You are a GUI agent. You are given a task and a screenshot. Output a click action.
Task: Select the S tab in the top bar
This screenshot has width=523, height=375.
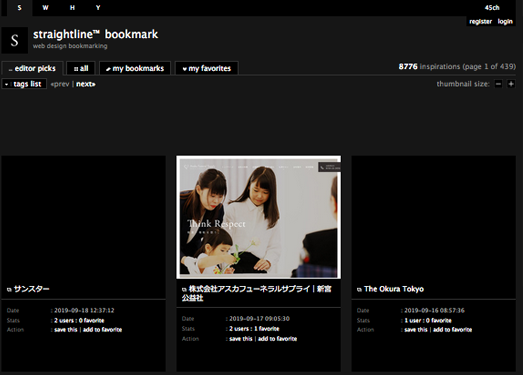19,8
